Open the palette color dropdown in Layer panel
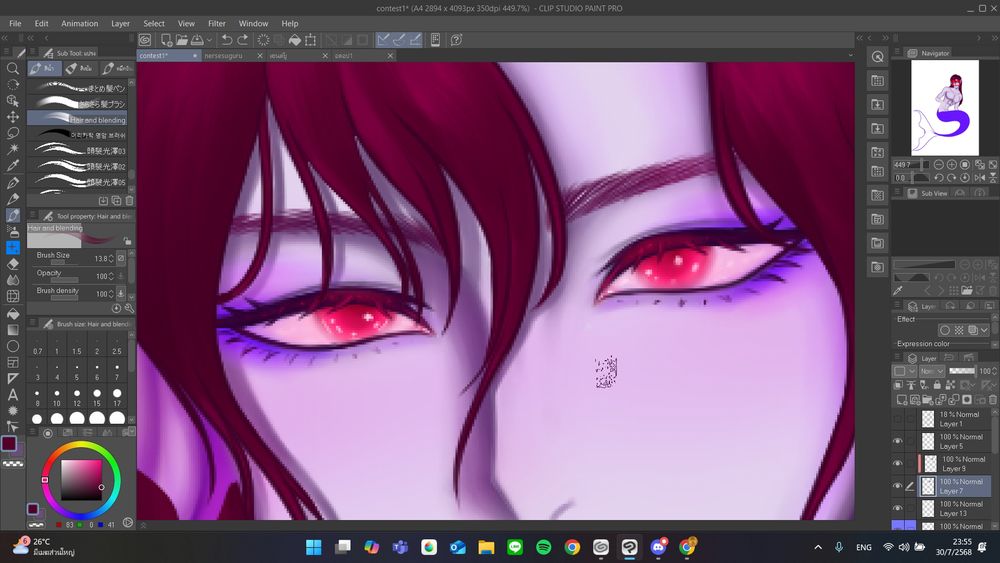 904,371
